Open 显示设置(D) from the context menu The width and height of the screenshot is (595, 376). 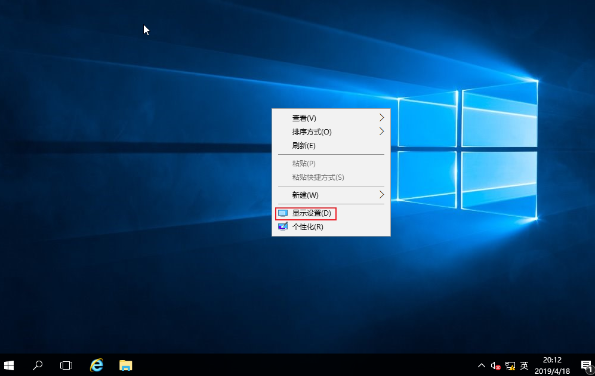331,213
